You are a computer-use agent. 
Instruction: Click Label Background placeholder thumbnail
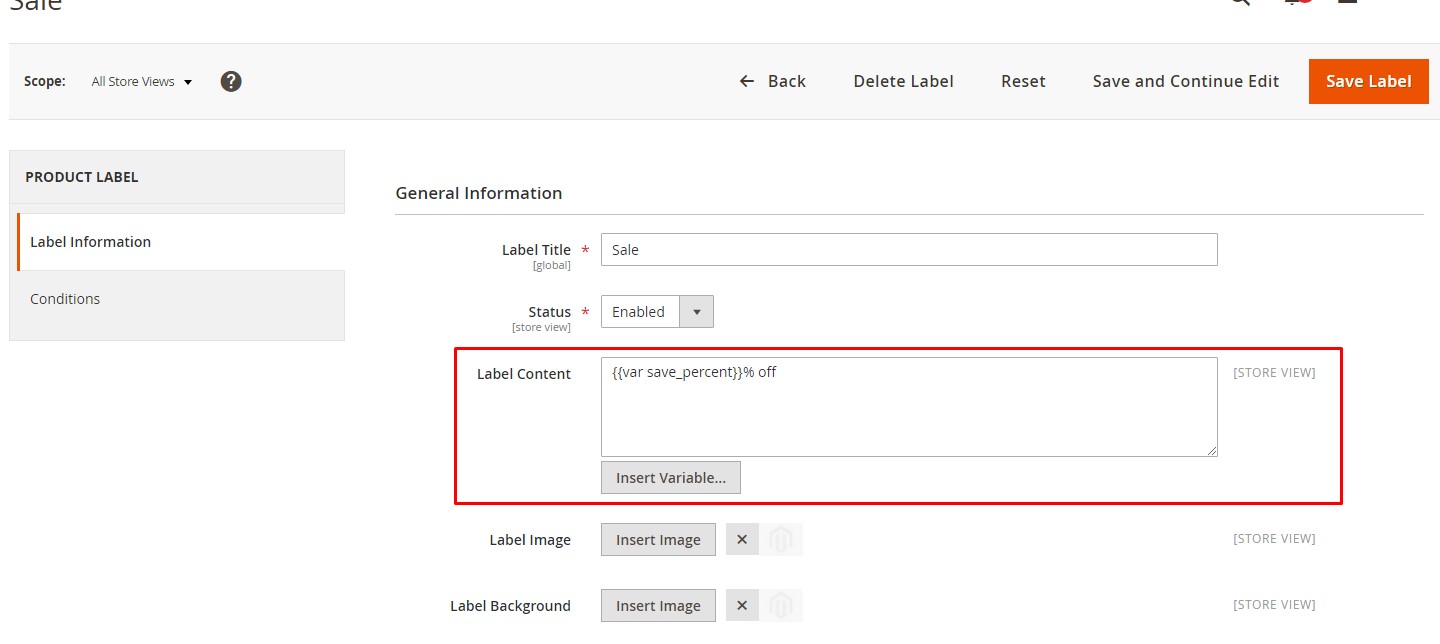click(x=781, y=606)
